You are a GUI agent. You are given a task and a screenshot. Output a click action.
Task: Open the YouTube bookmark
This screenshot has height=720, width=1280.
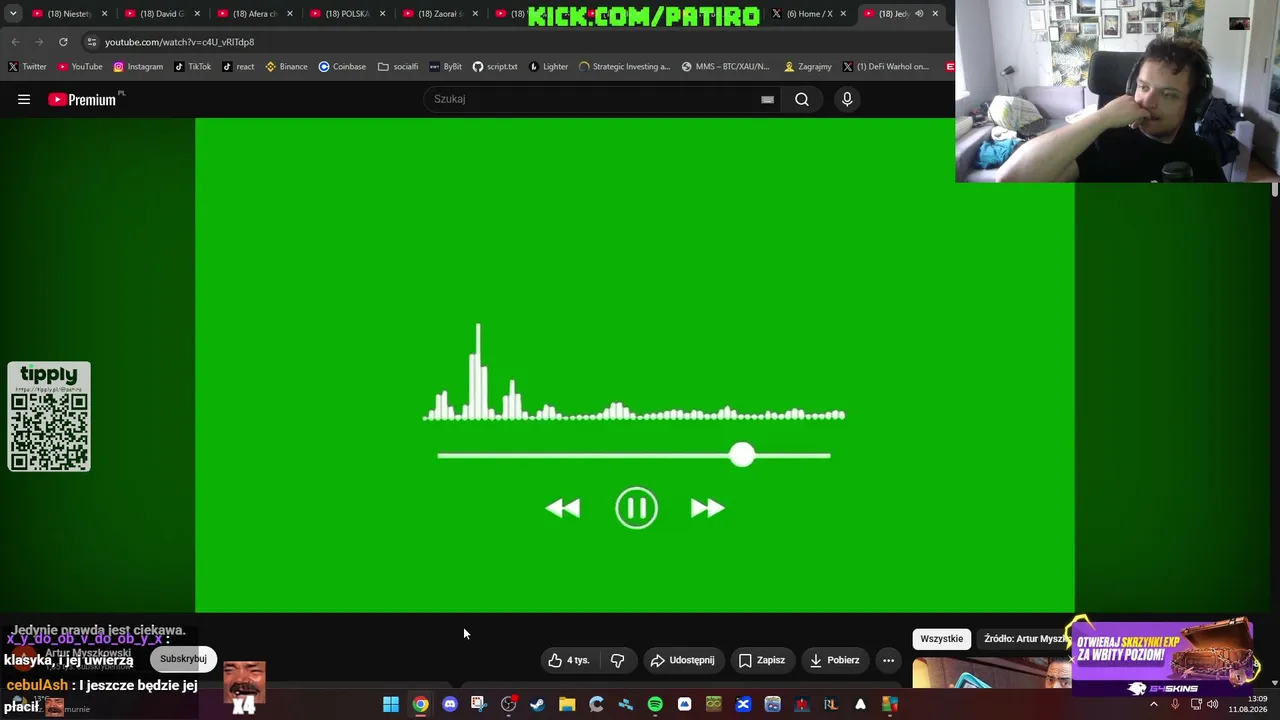(x=80, y=67)
